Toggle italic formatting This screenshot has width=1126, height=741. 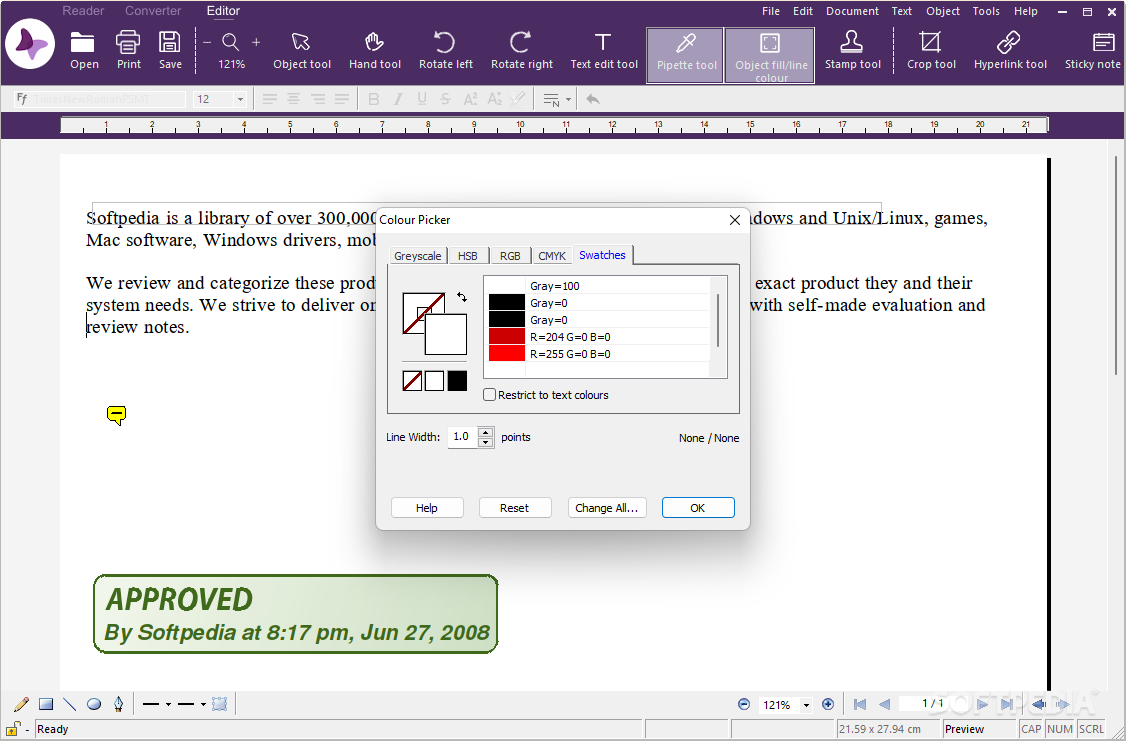[x=398, y=99]
